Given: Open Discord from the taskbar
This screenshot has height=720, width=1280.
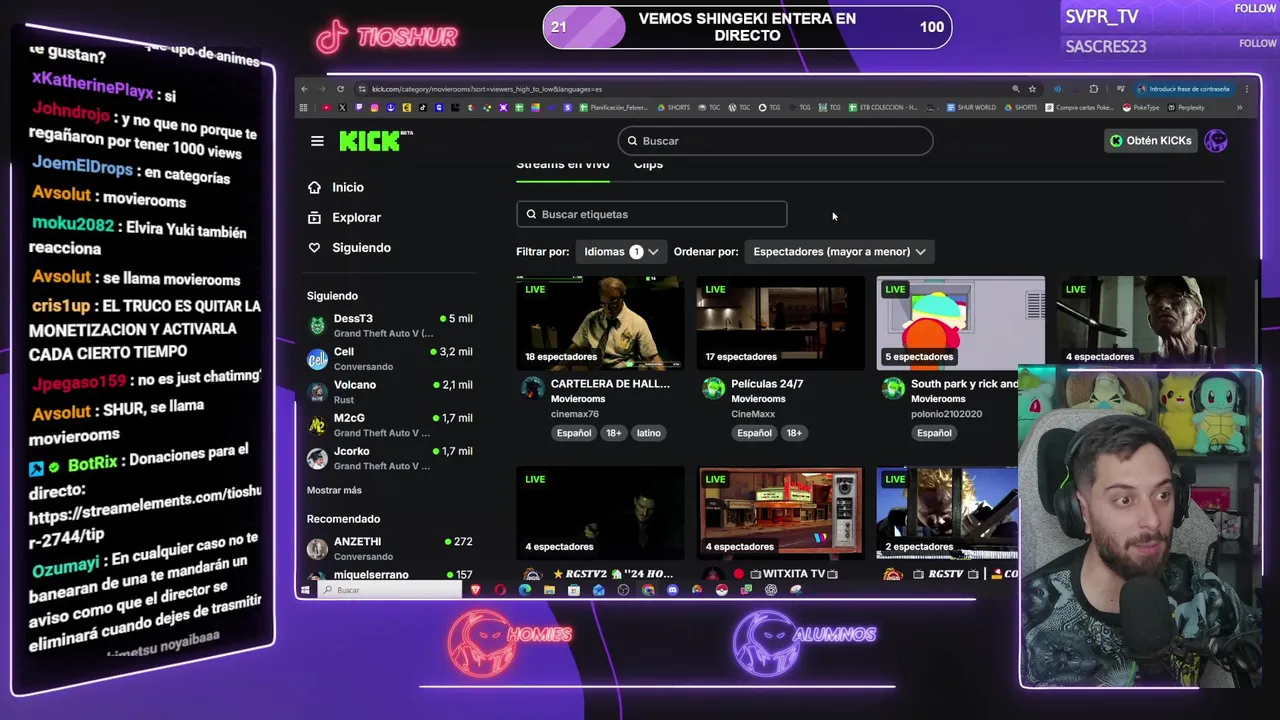Looking at the screenshot, I should (672, 590).
